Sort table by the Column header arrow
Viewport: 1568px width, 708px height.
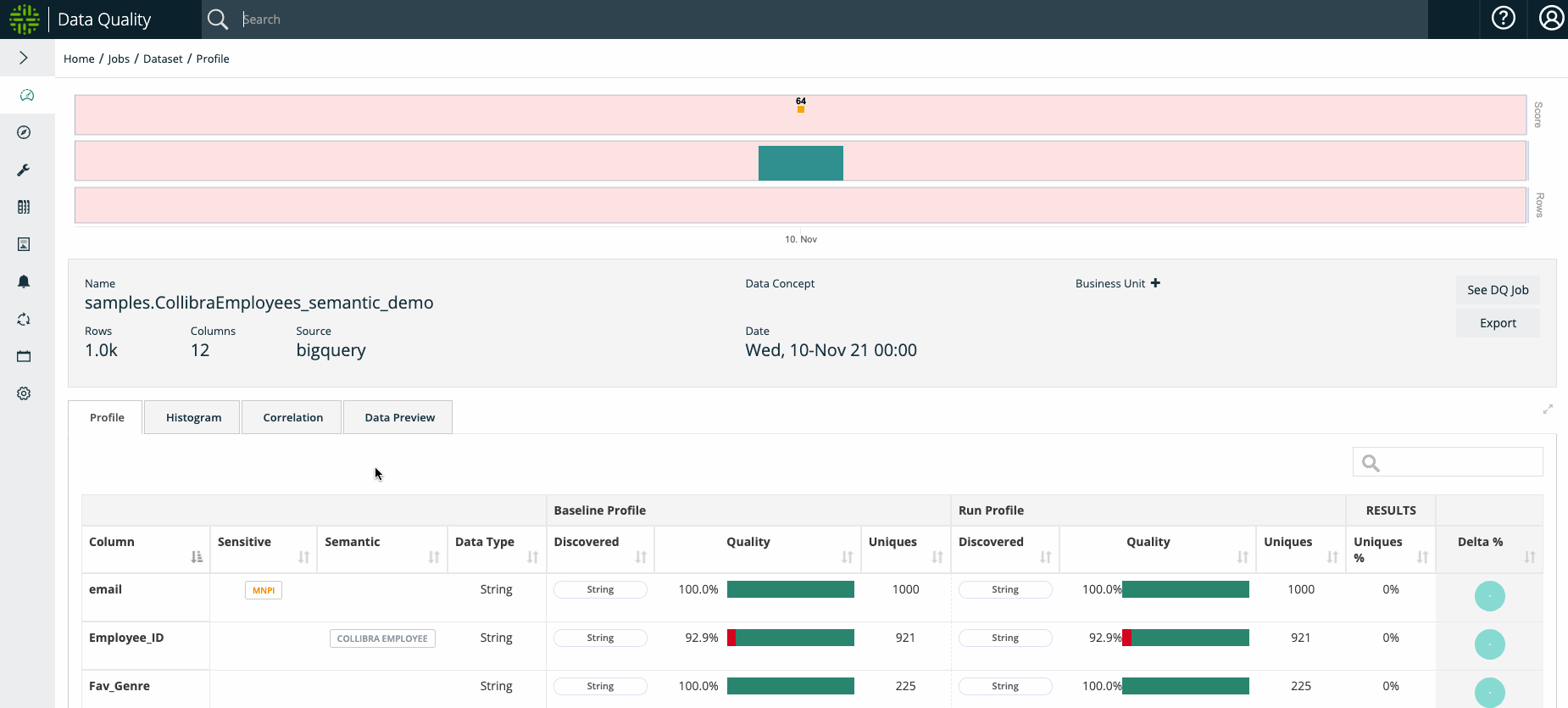(197, 557)
